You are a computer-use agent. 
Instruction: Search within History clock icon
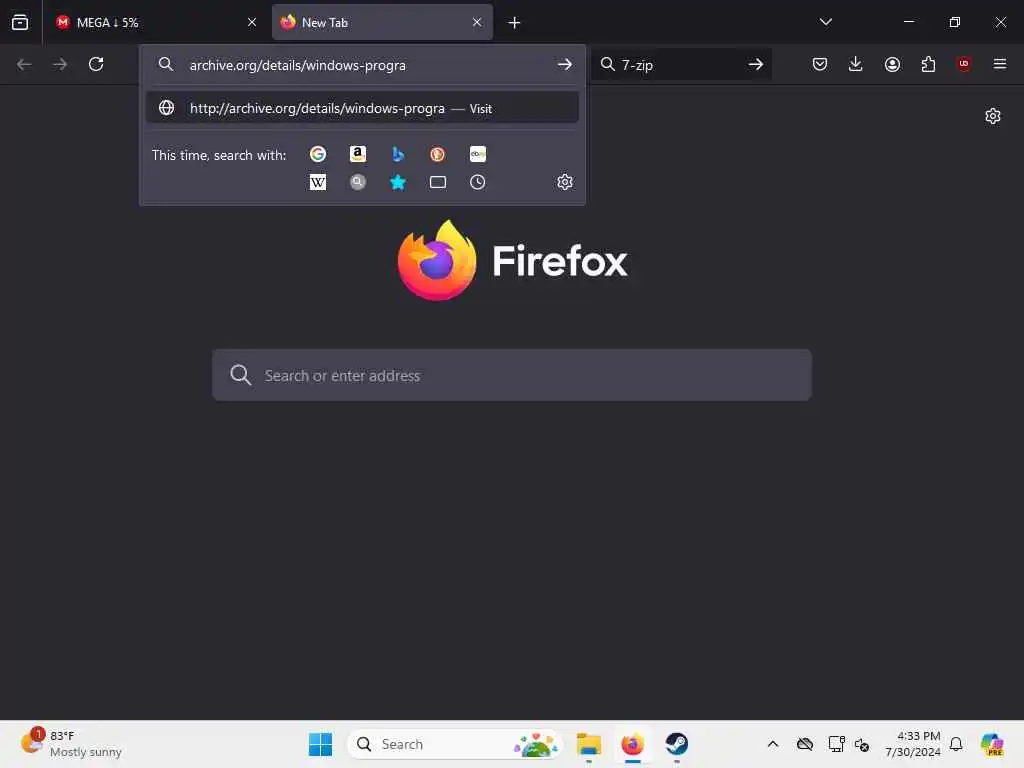[478, 182]
